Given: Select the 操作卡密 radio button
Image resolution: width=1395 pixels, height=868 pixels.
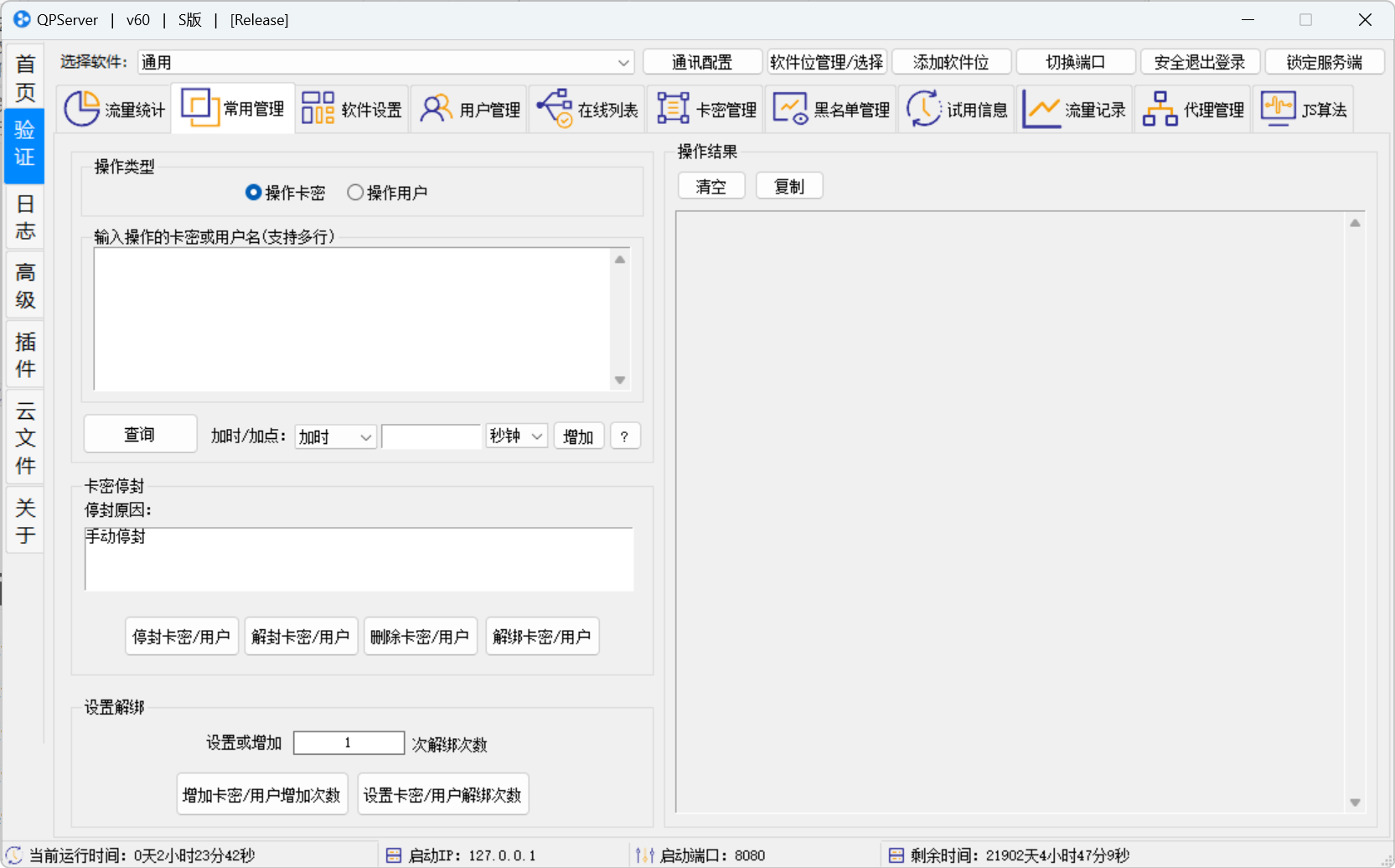Looking at the screenshot, I should 253,193.
